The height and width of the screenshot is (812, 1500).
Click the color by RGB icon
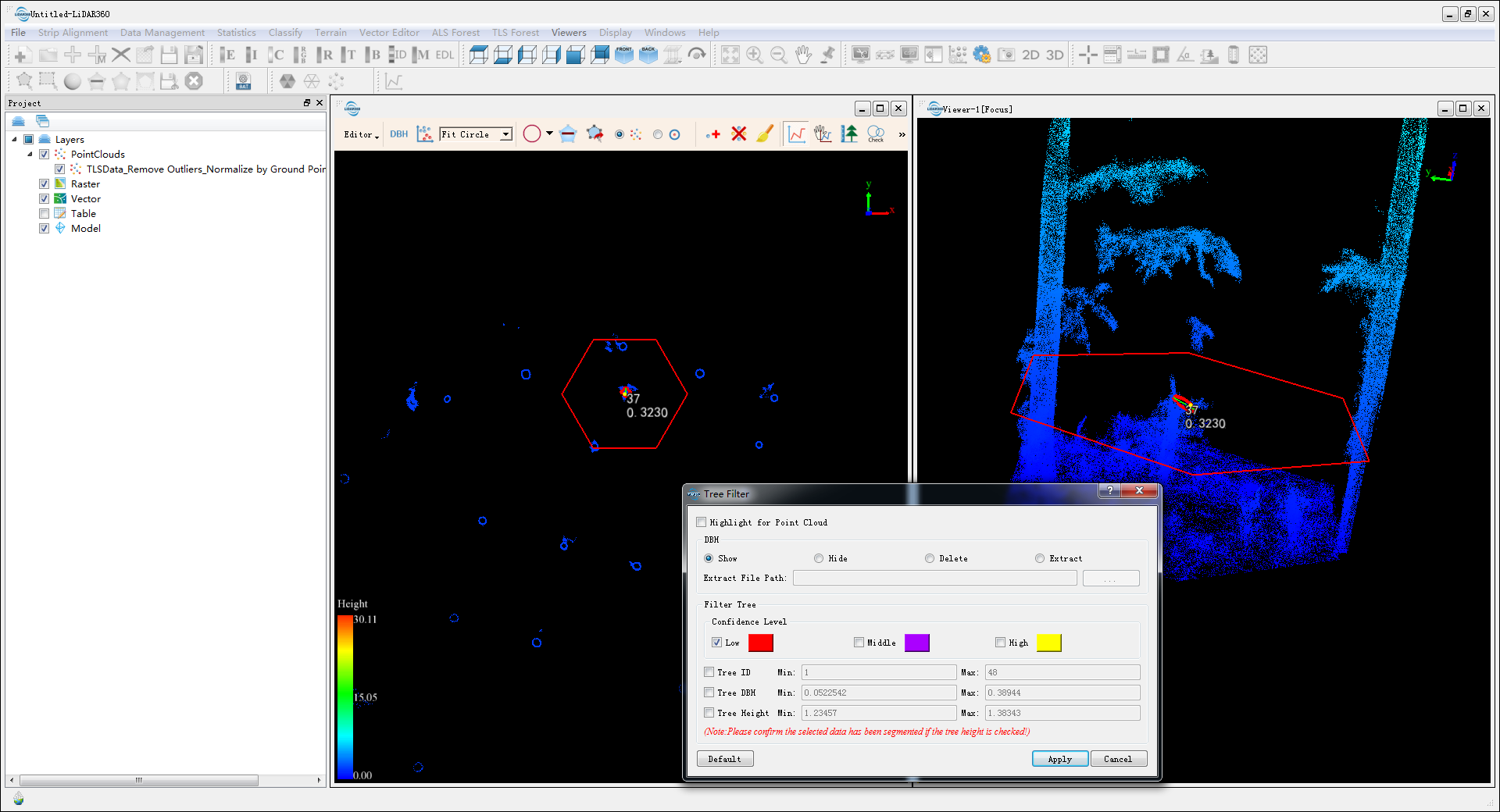coord(300,55)
